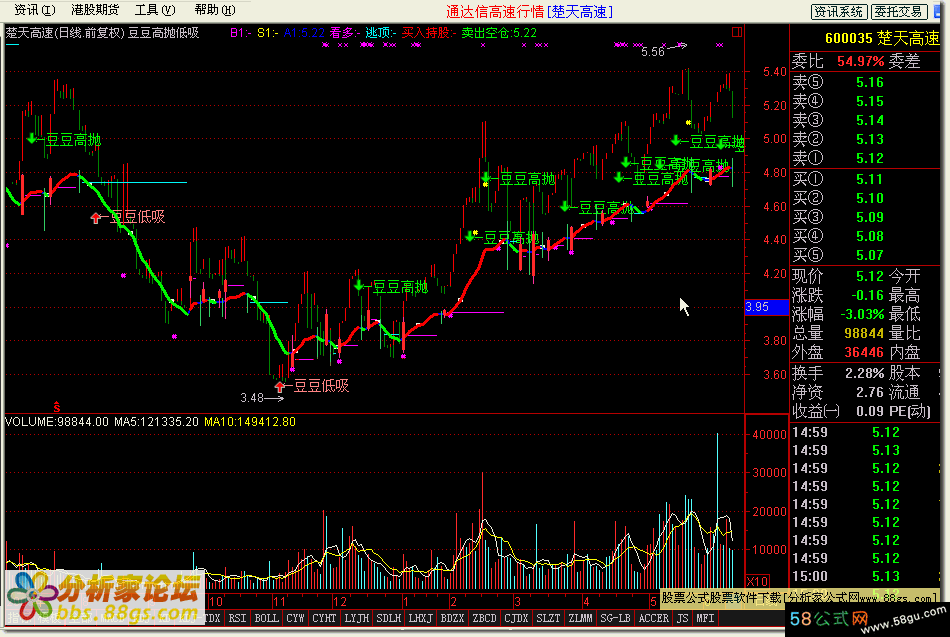Switch to the RSI indicator tab
This screenshot has height=637, width=950.
click(x=238, y=618)
